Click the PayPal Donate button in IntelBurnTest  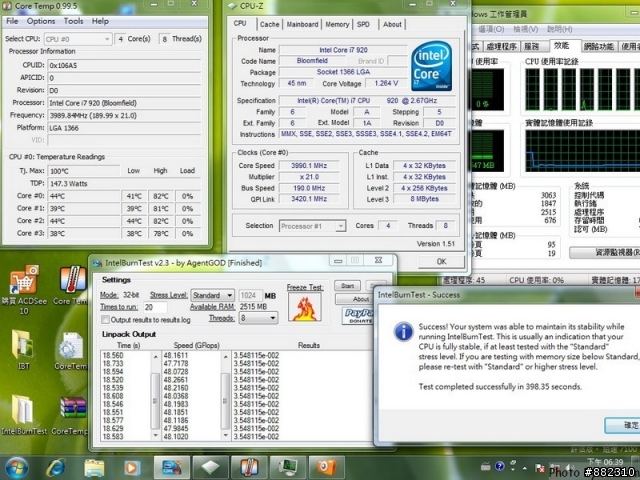pyautogui.click(x=358, y=316)
